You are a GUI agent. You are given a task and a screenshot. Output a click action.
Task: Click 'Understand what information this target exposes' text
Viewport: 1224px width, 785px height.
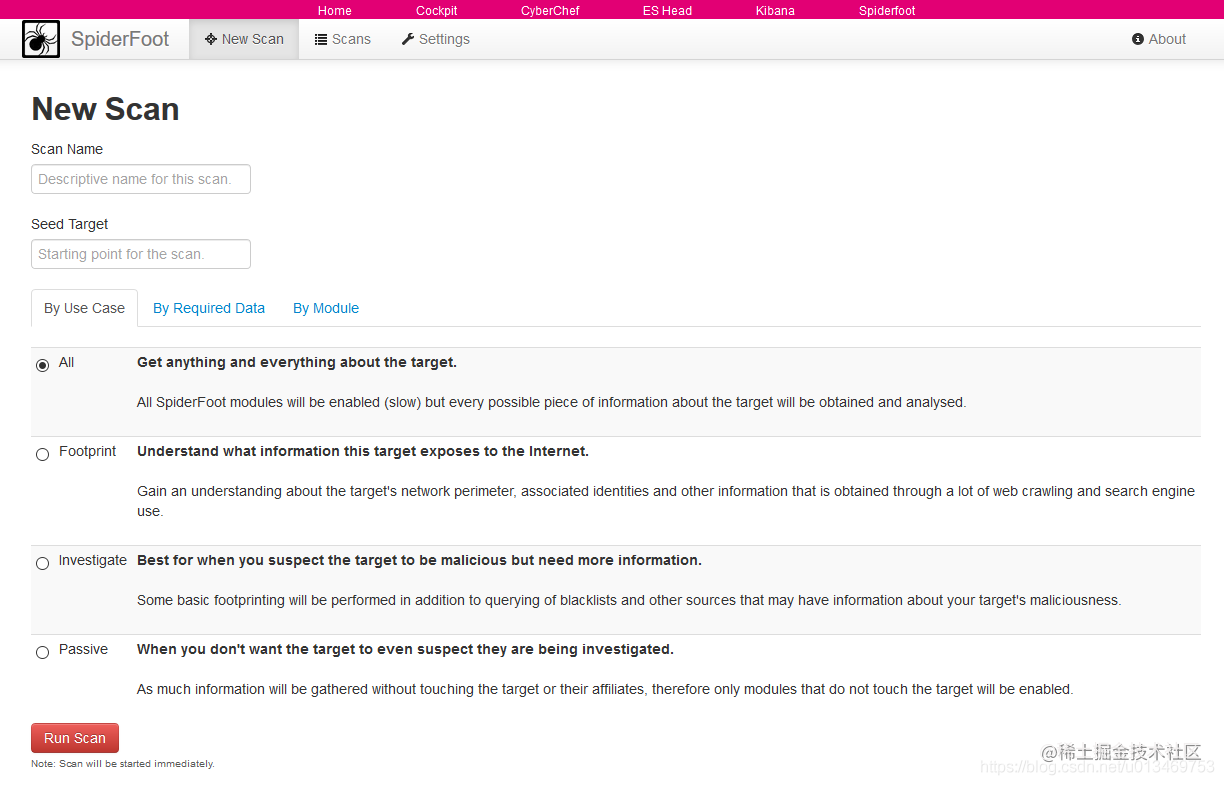point(363,451)
